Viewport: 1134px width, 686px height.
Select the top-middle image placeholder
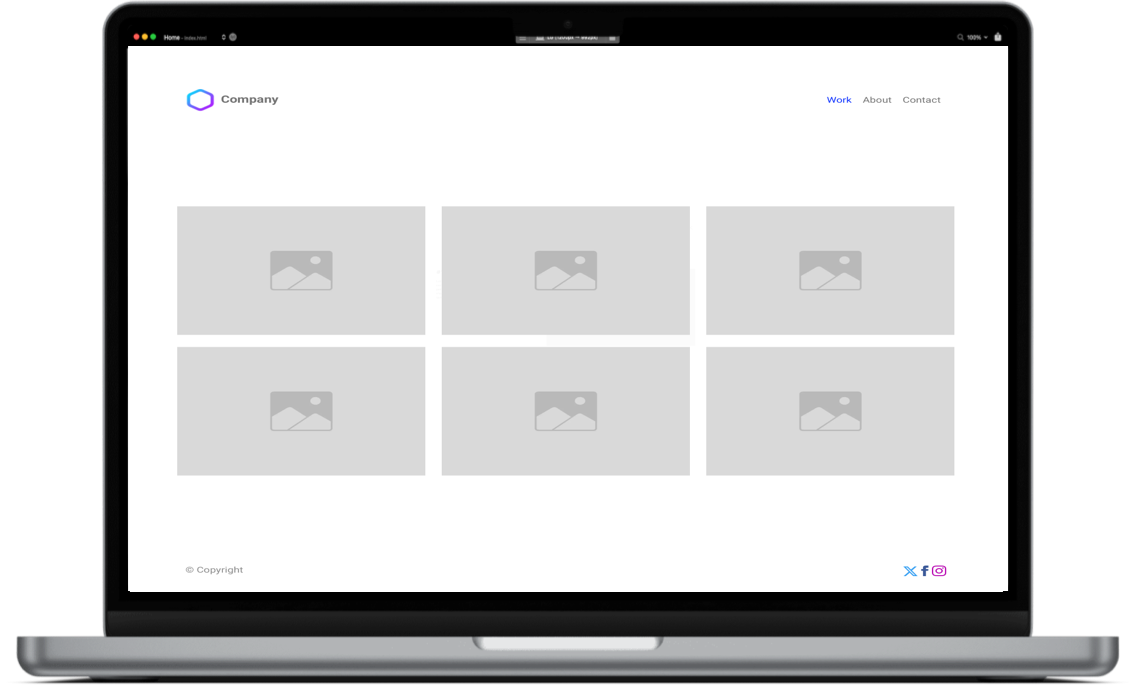pos(565,270)
